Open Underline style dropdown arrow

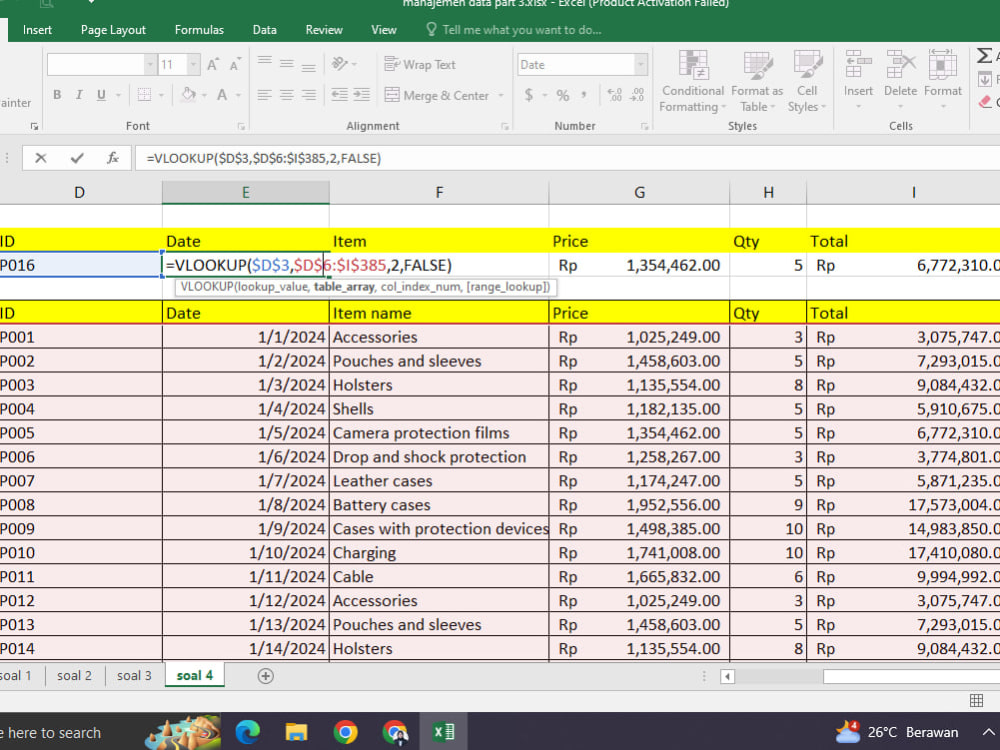click(x=119, y=95)
